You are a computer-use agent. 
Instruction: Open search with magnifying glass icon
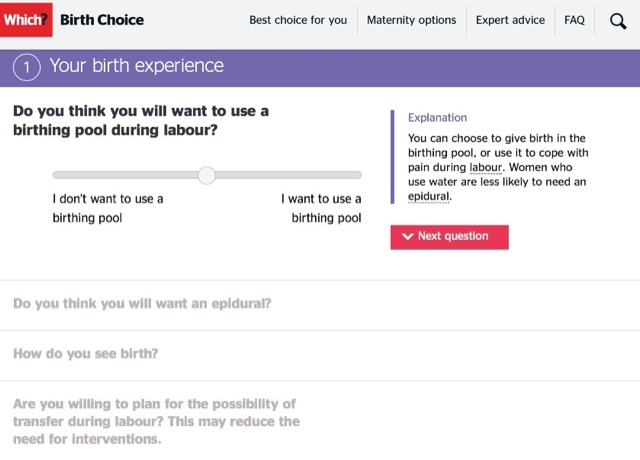618,20
